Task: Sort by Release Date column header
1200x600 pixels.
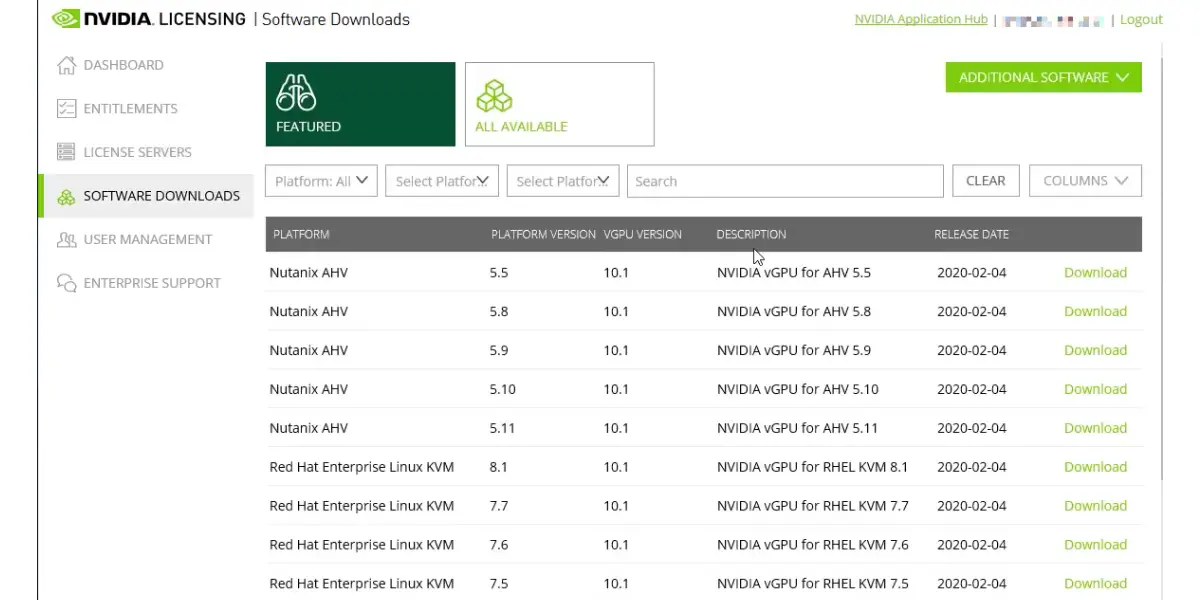Action: [971, 234]
